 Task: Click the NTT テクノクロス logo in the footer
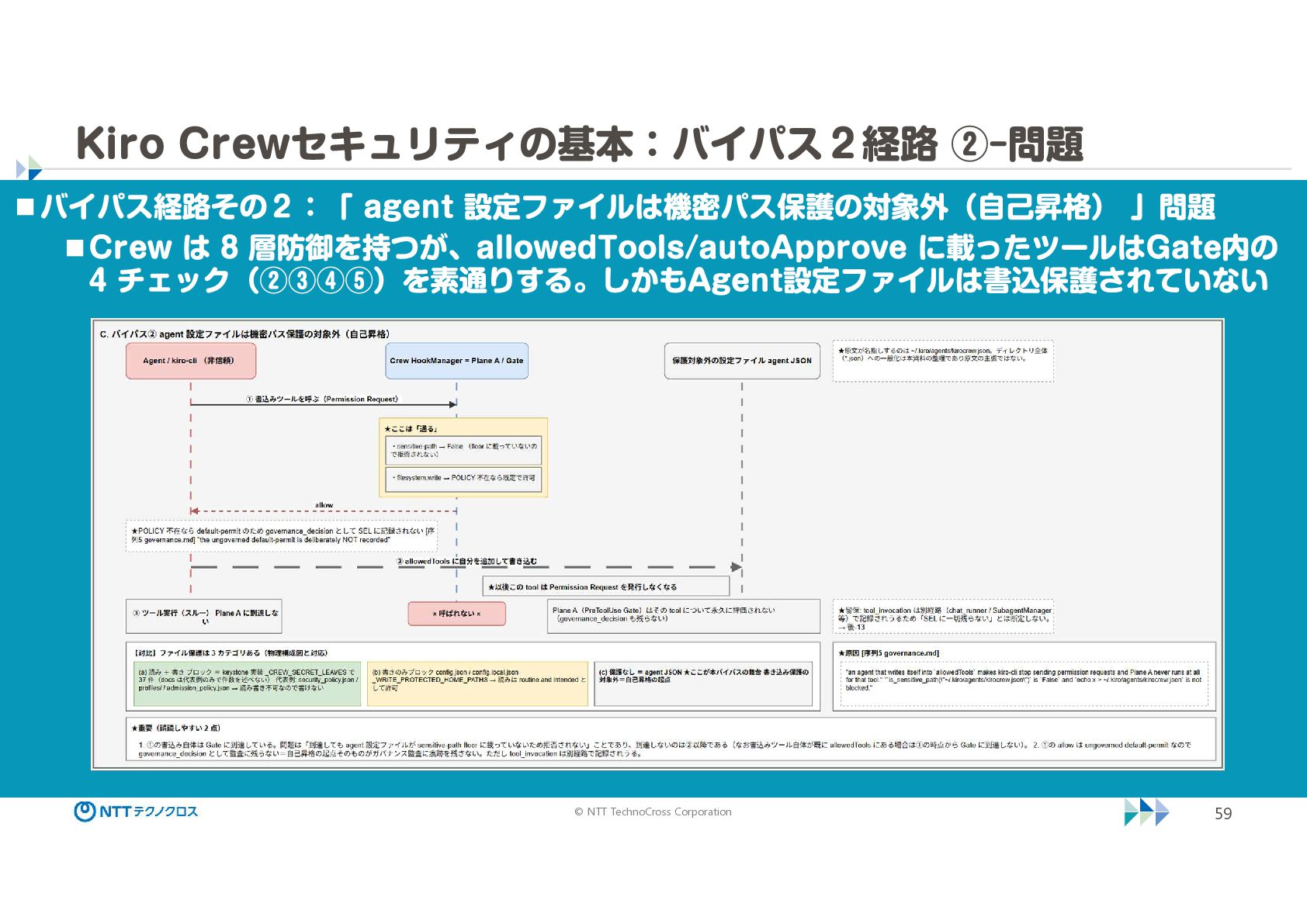coord(136,812)
